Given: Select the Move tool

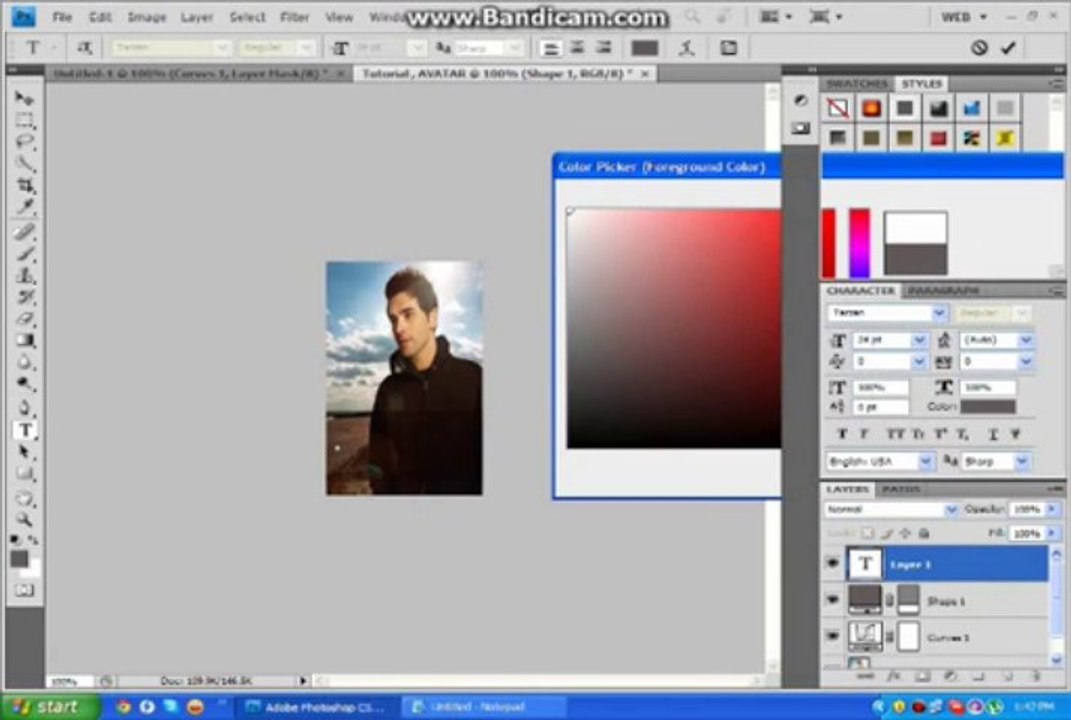Looking at the screenshot, I should click(x=24, y=98).
